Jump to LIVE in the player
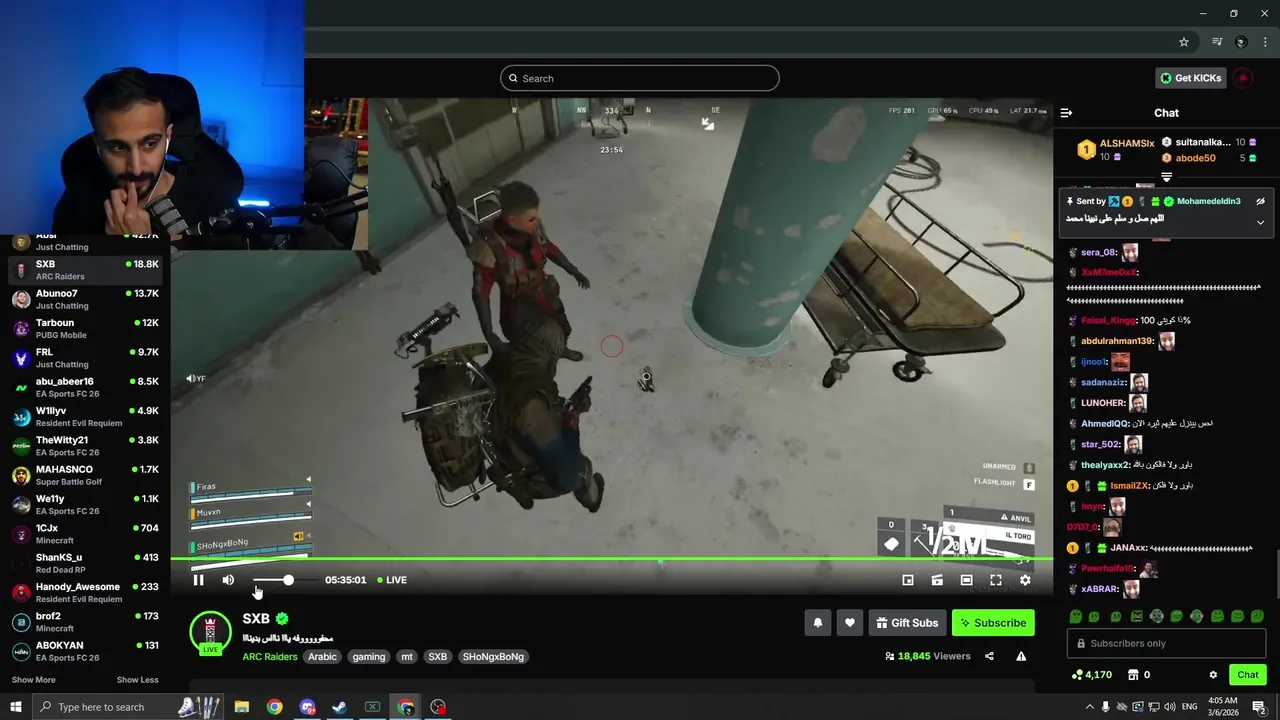 coord(392,580)
